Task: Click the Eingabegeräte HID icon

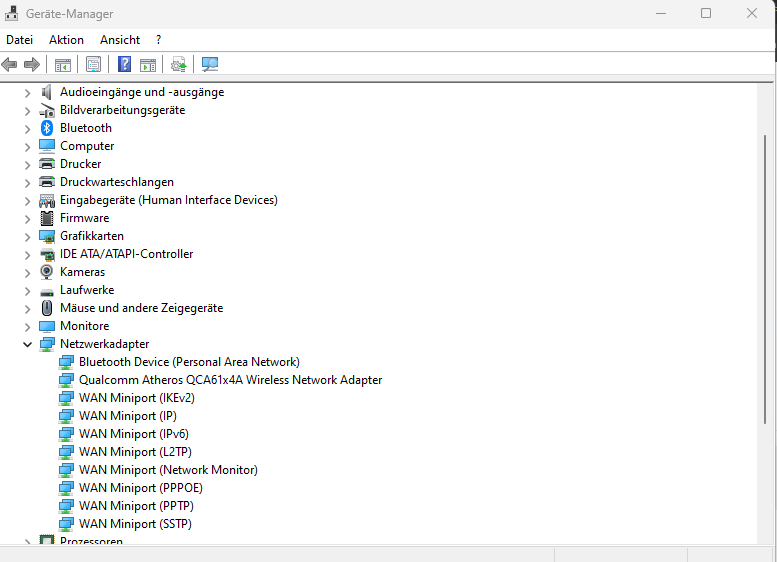Action: (47, 200)
